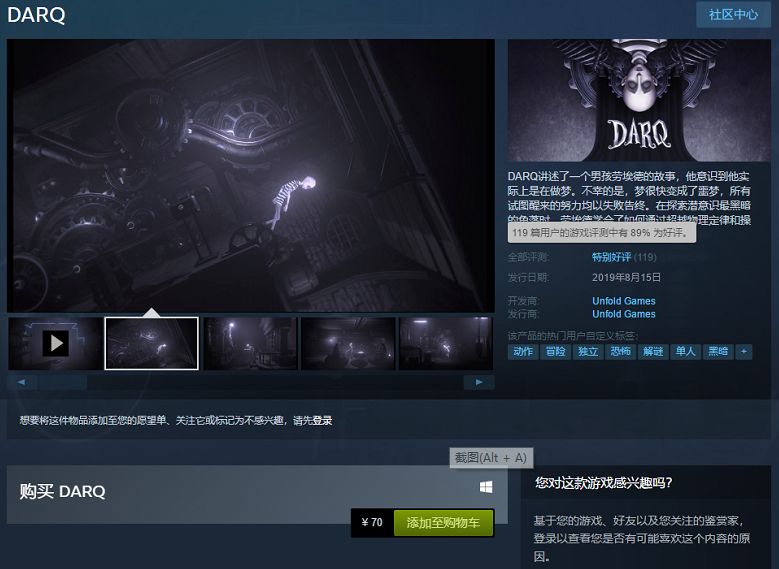Select the highlighted gears screenshot thumbnail
779x569 pixels.
click(152, 343)
